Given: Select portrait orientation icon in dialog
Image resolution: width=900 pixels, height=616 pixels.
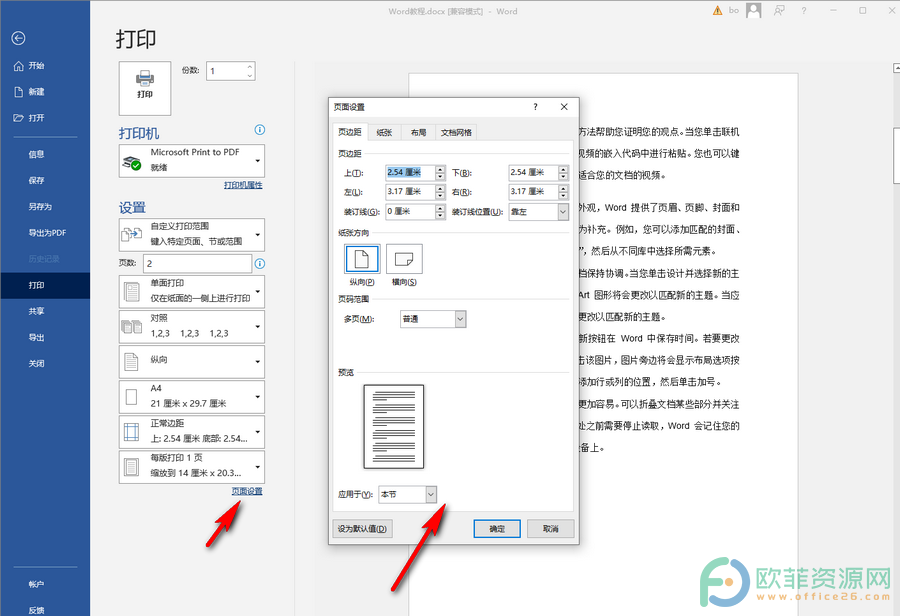Looking at the screenshot, I should 362,259.
